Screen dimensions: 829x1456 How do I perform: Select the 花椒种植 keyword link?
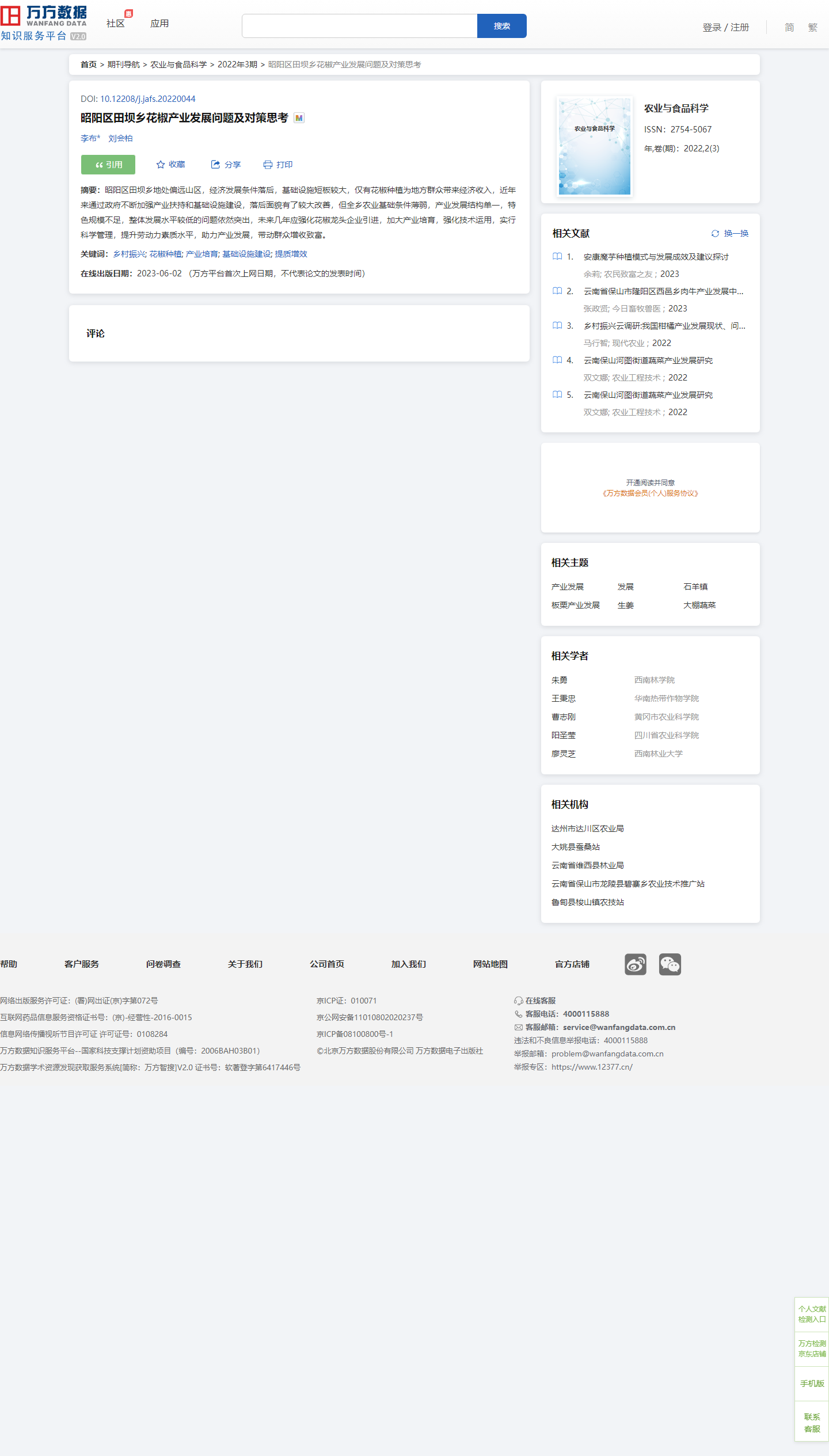(165, 254)
